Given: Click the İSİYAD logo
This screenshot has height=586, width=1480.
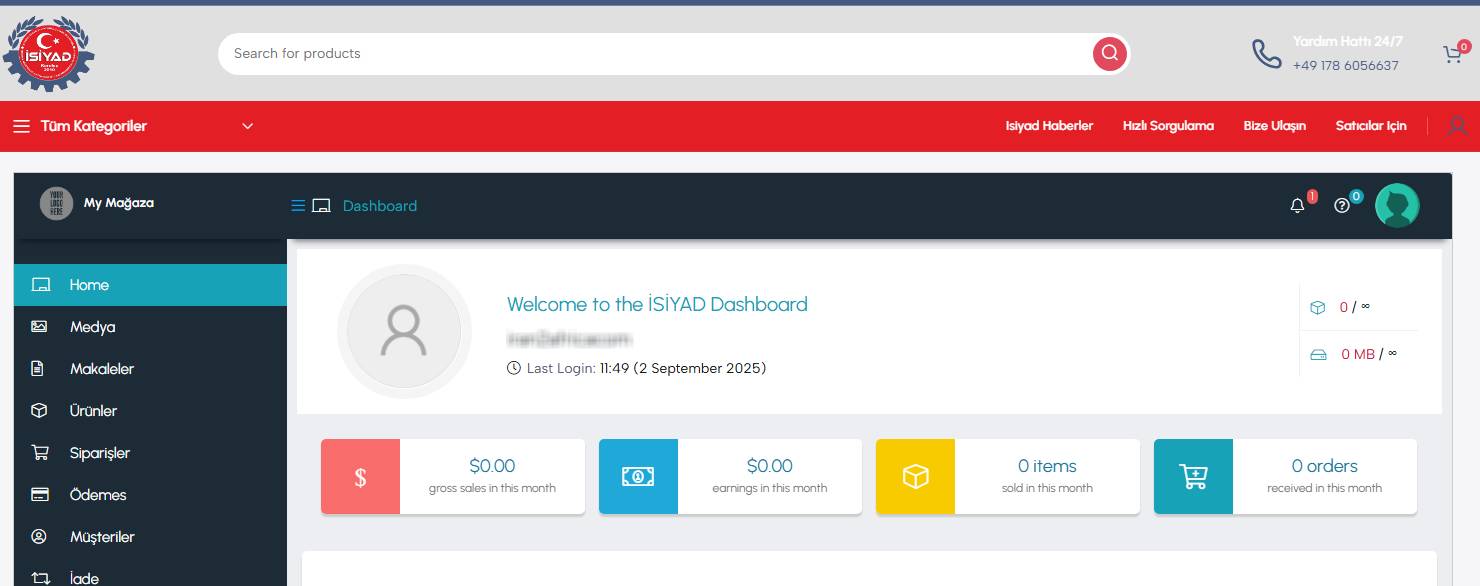Looking at the screenshot, I should pyautogui.click(x=50, y=55).
